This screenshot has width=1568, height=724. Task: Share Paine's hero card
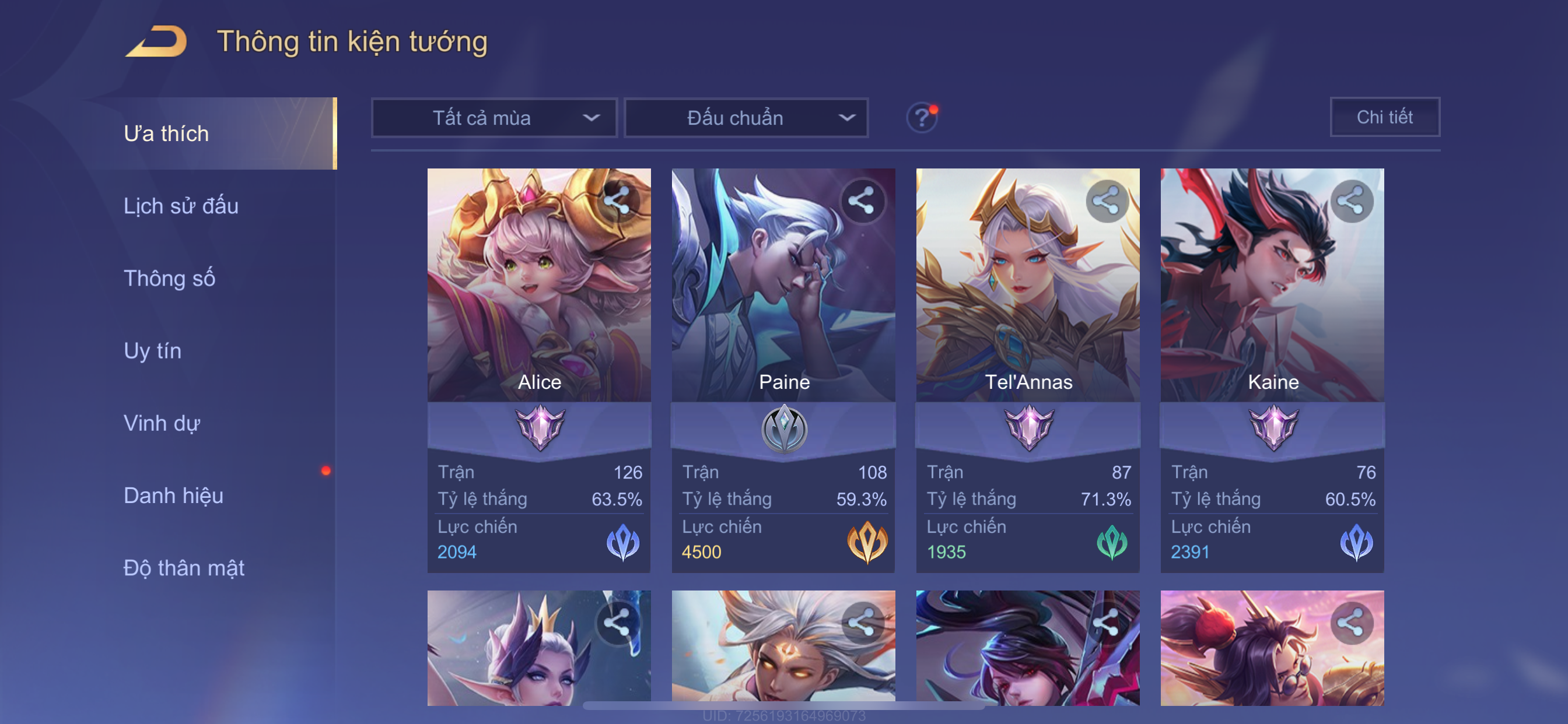pos(862,201)
